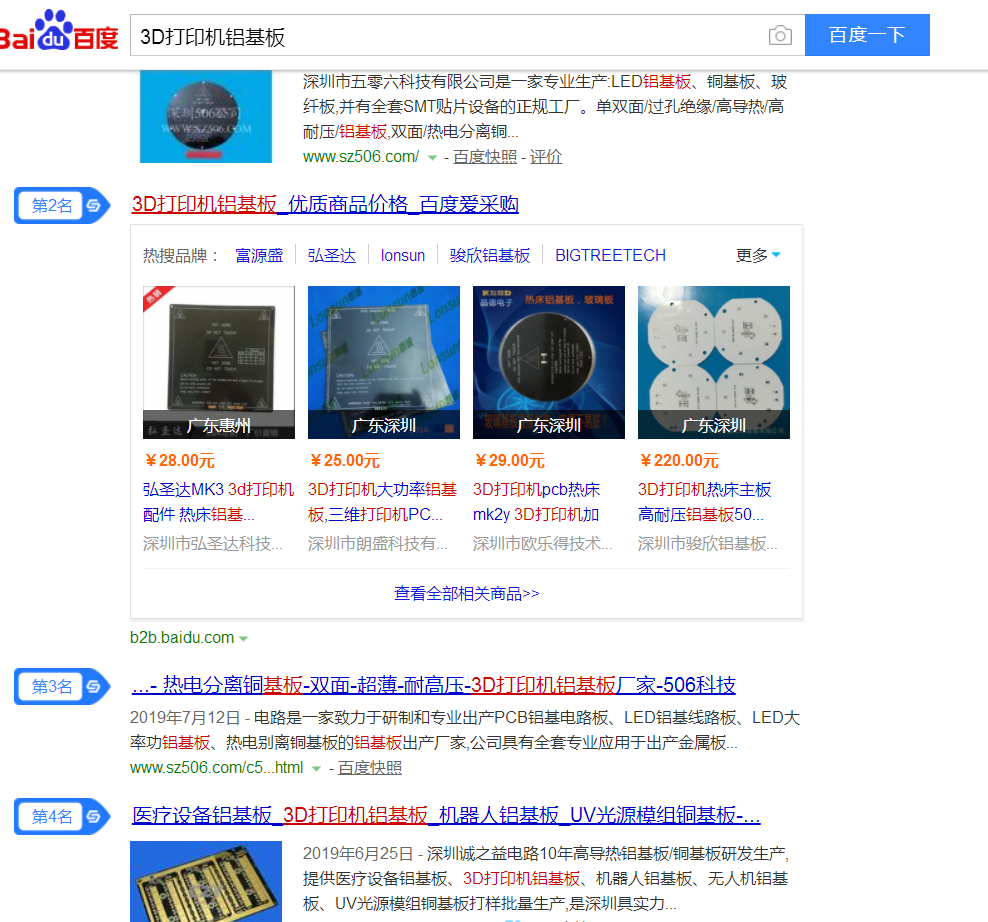The width and height of the screenshot is (988, 922).
Task: Open the ¥25.00 Lonsun heated bed thumbnail
Action: point(384,362)
